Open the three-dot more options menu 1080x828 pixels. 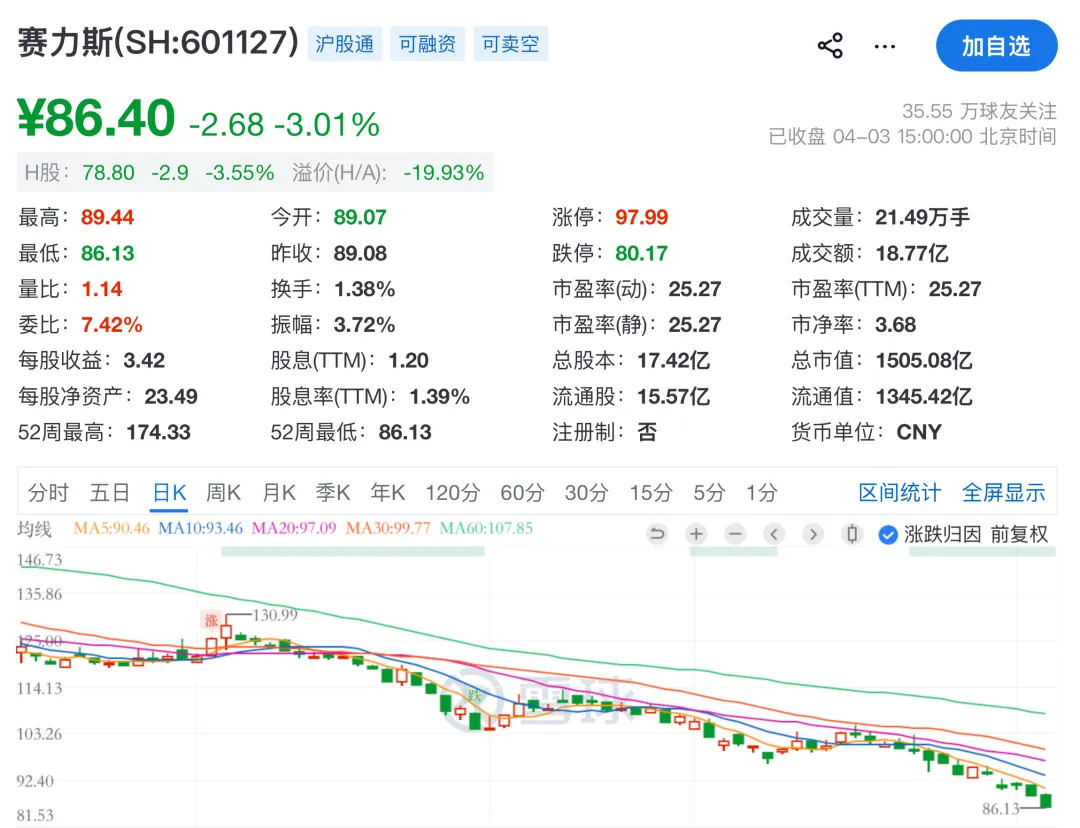pyautogui.click(x=884, y=46)
